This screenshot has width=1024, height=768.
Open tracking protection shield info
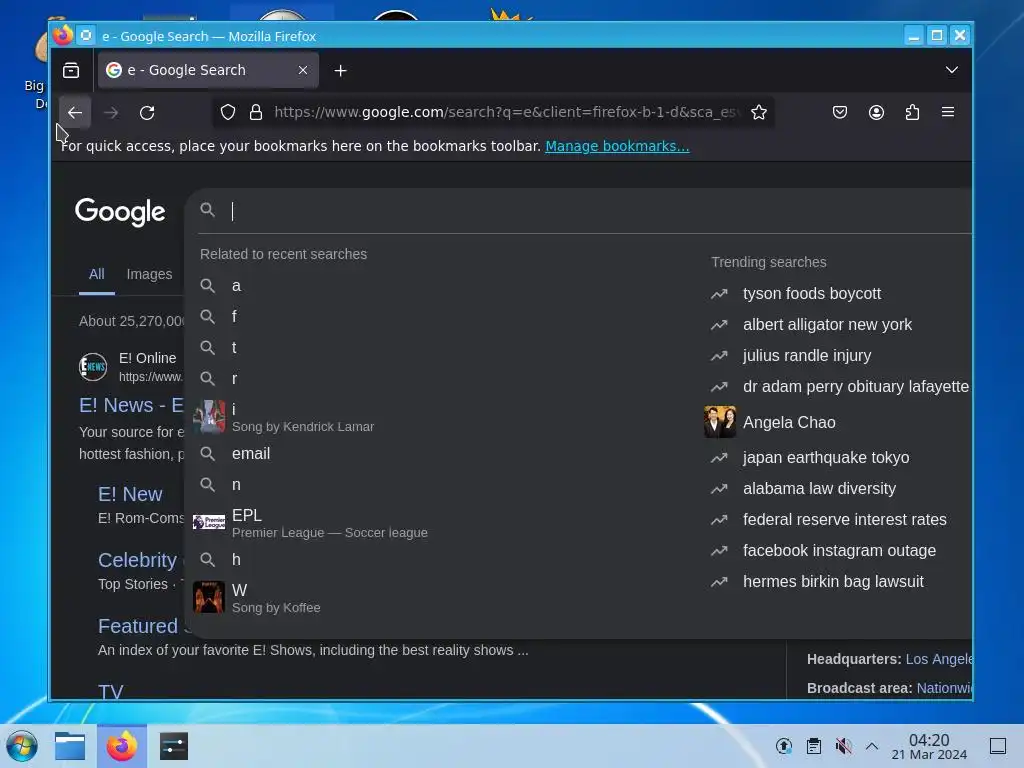(x=227, y=112)
